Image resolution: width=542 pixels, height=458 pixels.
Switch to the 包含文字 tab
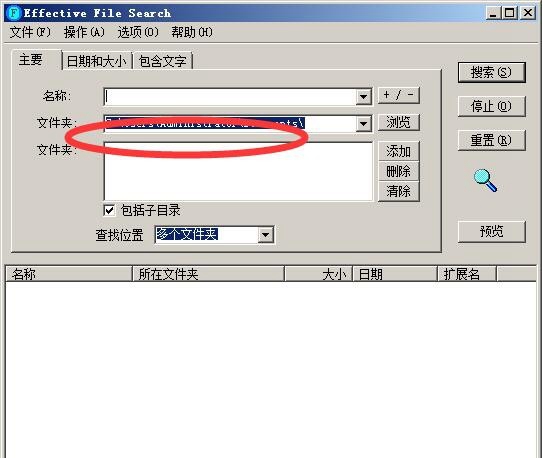[162, 61]
